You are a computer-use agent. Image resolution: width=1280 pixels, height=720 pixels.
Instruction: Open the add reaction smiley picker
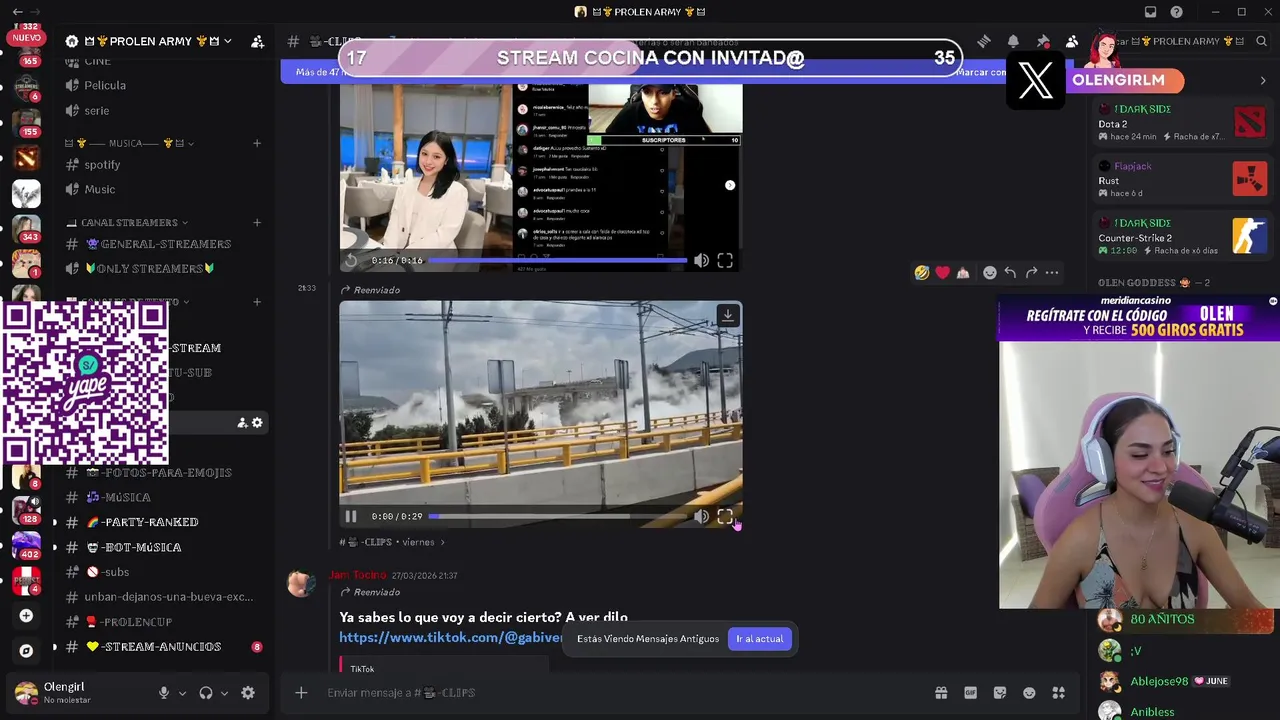(x=990, y=272)
